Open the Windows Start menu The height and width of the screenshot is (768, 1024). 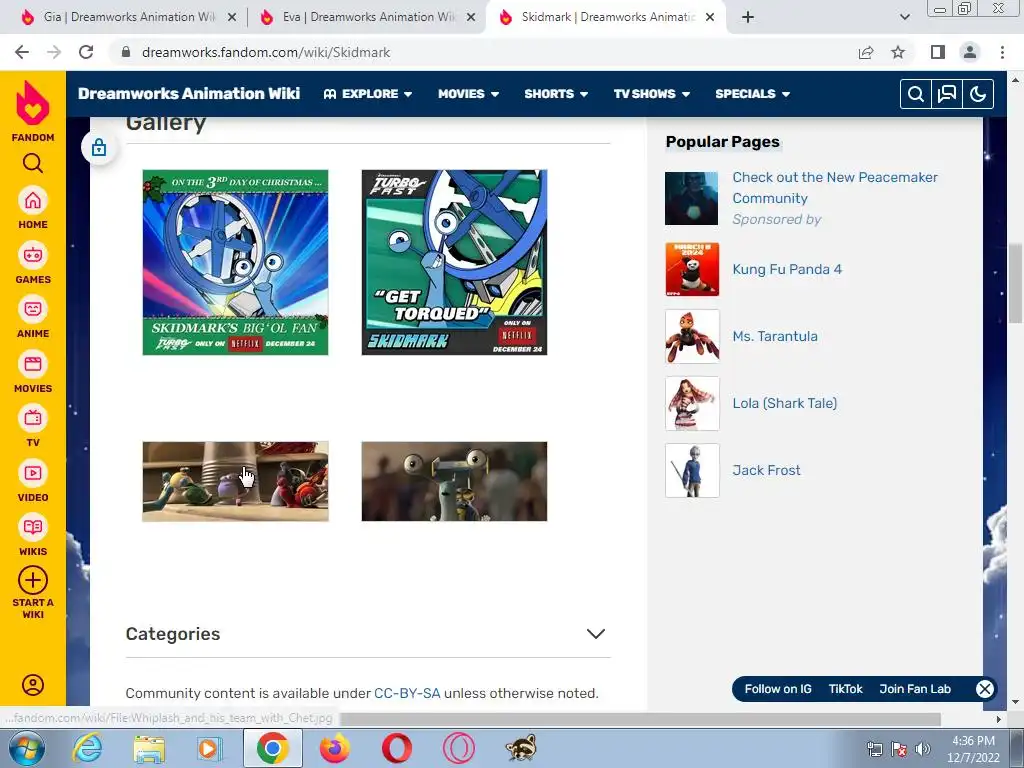pyautogui.click(x=27, y=748)
